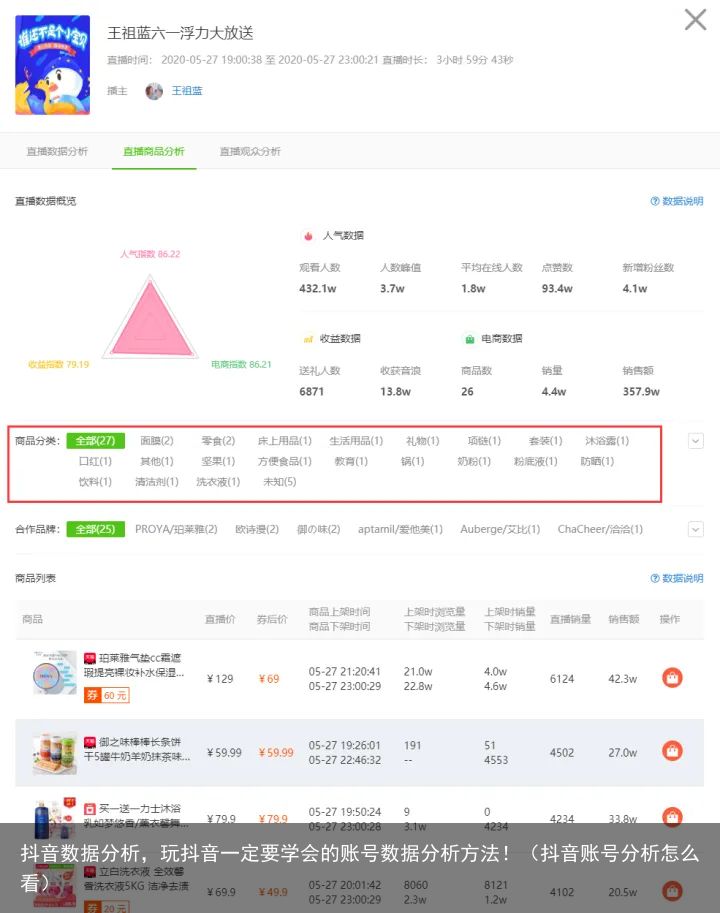The width and height of the screenshot is (720, 913).
Task: Filter brands by 欧诗漫(2)
Action: point(257,529)
